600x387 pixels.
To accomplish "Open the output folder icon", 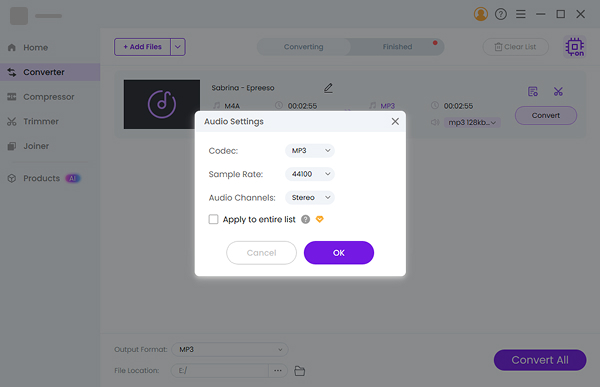I will (x=300, y=371).
